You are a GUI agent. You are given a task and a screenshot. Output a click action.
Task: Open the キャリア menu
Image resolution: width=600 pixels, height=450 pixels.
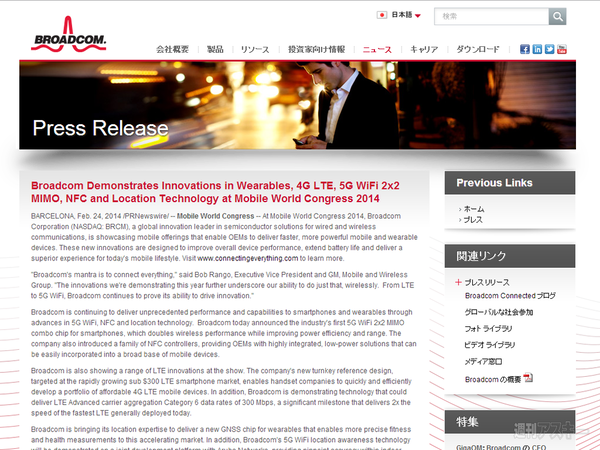click(x=424, y=49)
